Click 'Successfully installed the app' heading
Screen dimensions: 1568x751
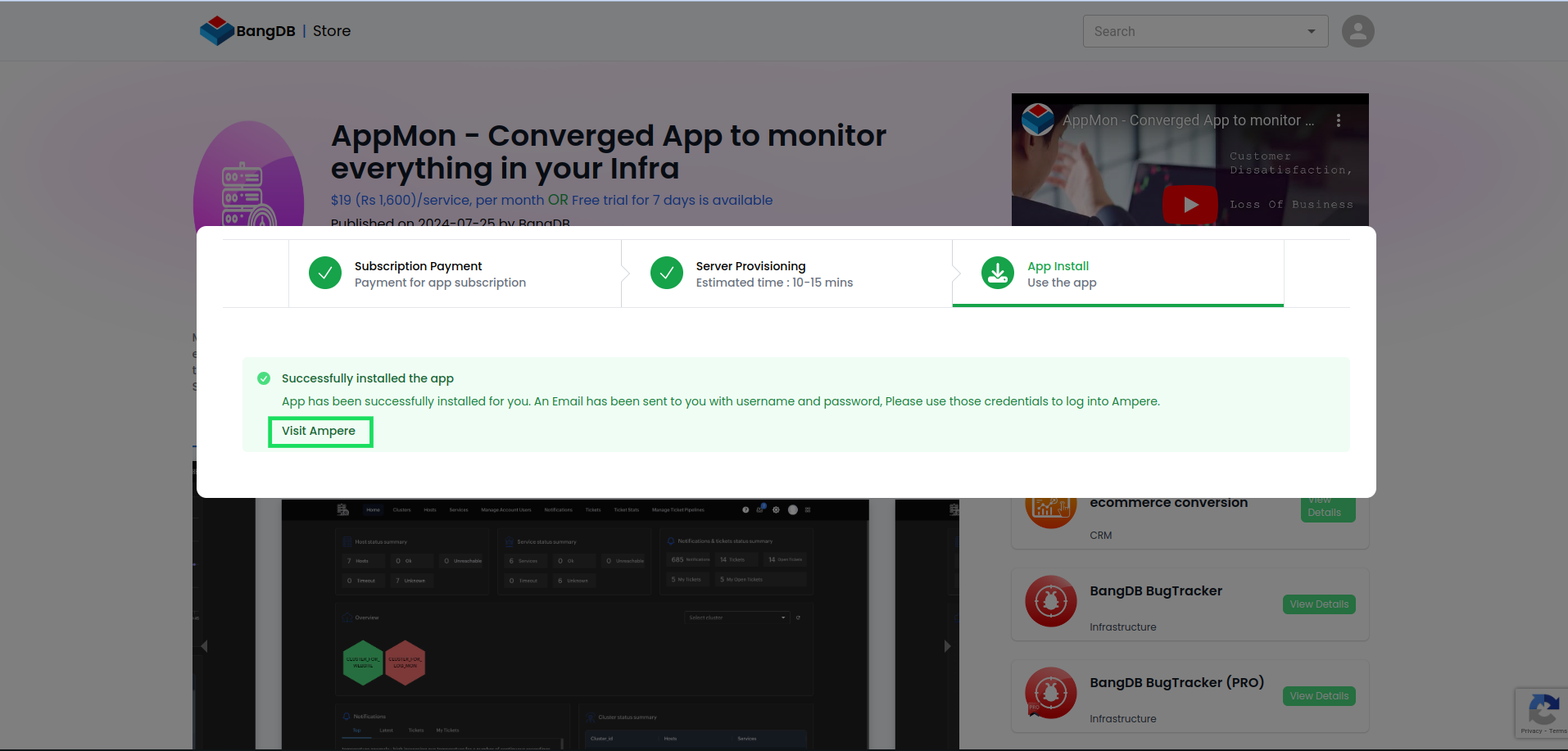368,378
